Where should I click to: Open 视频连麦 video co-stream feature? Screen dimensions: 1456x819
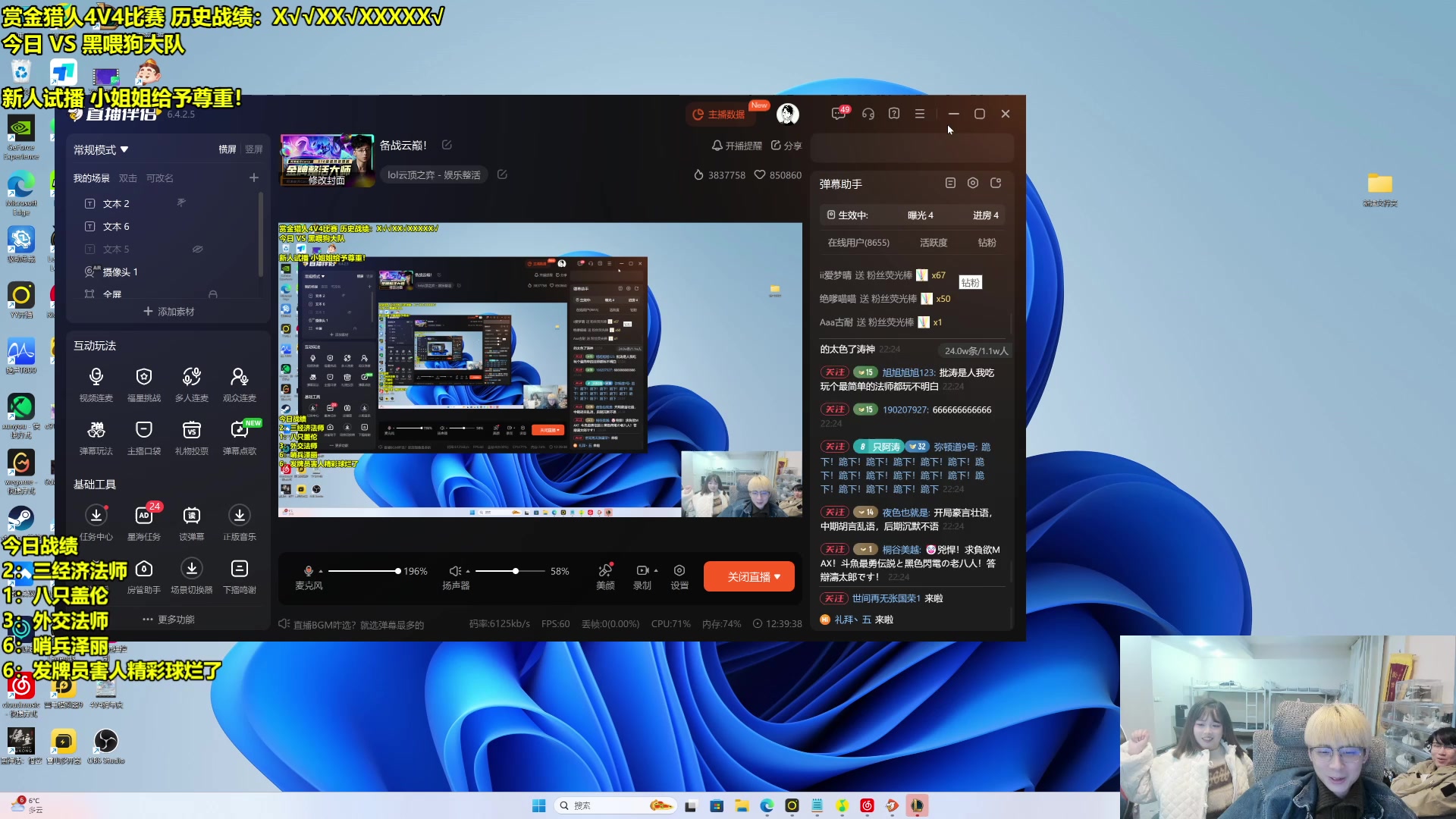pos(96,384)
